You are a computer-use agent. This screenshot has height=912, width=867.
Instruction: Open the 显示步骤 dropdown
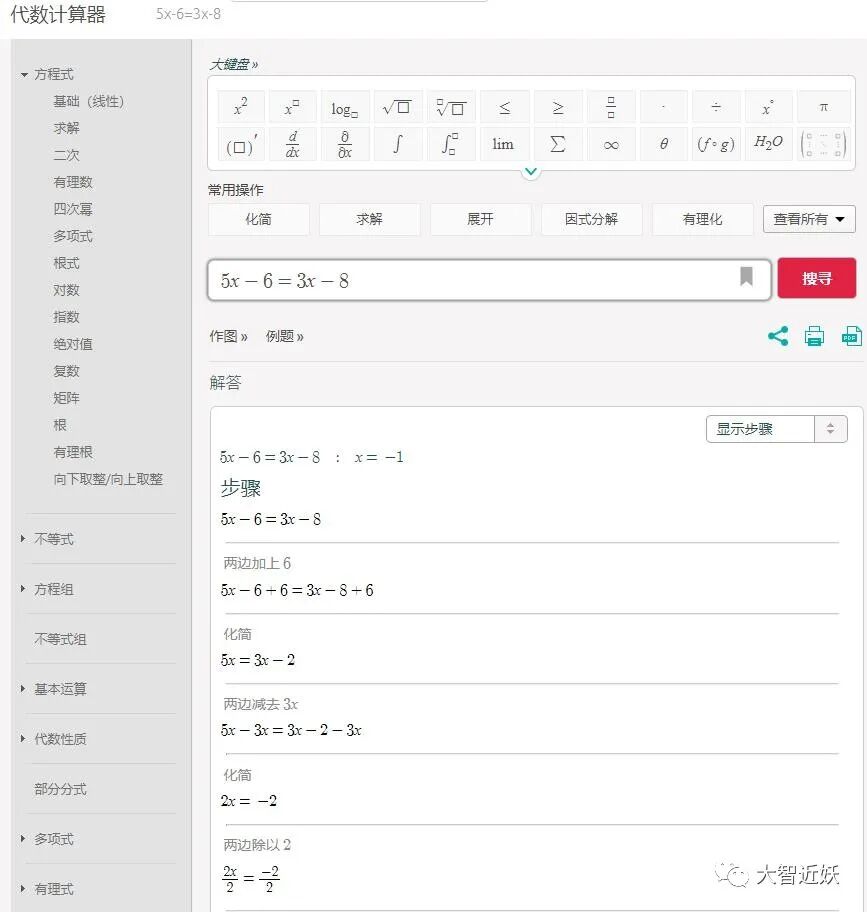[x=776, y=429]
